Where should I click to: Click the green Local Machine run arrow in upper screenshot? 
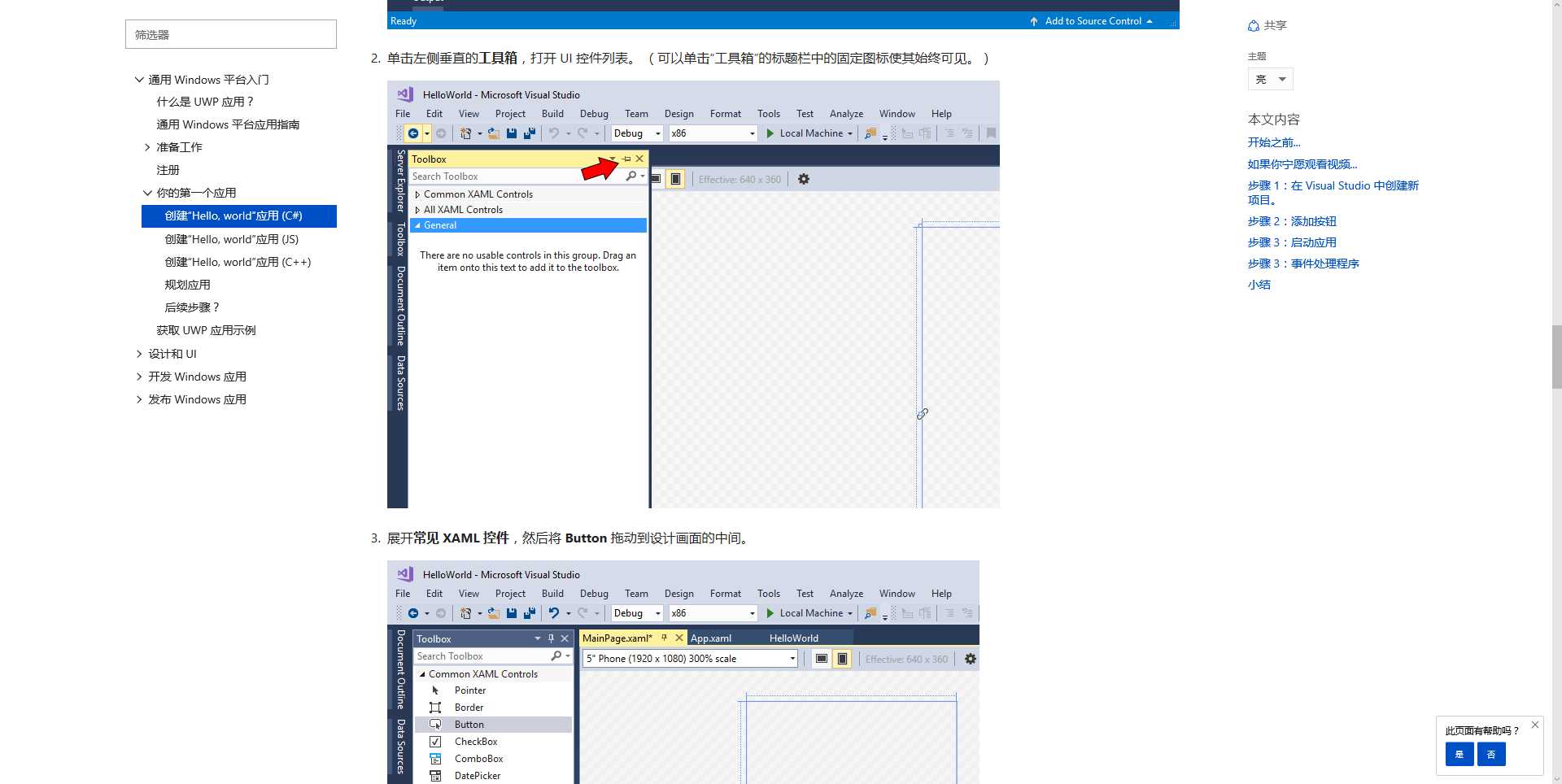coord(770,133)
